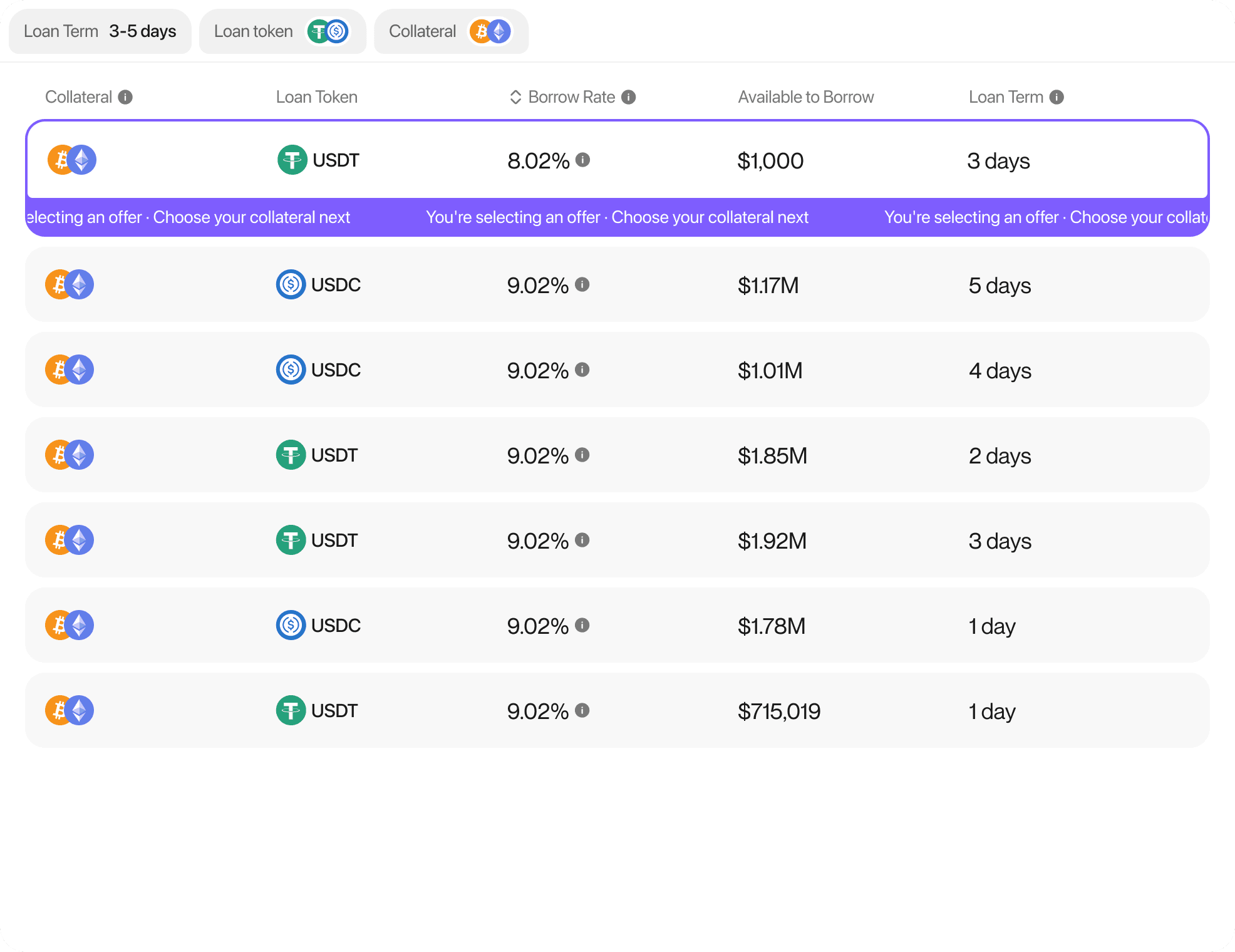Screen dimensions: 1235x952
Task: Click the token icons in Loan token filter
Action: (328, 31)
